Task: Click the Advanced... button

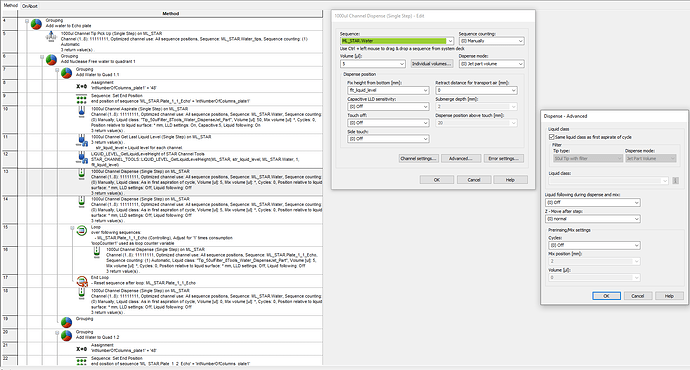Action: tap(461, 158)
